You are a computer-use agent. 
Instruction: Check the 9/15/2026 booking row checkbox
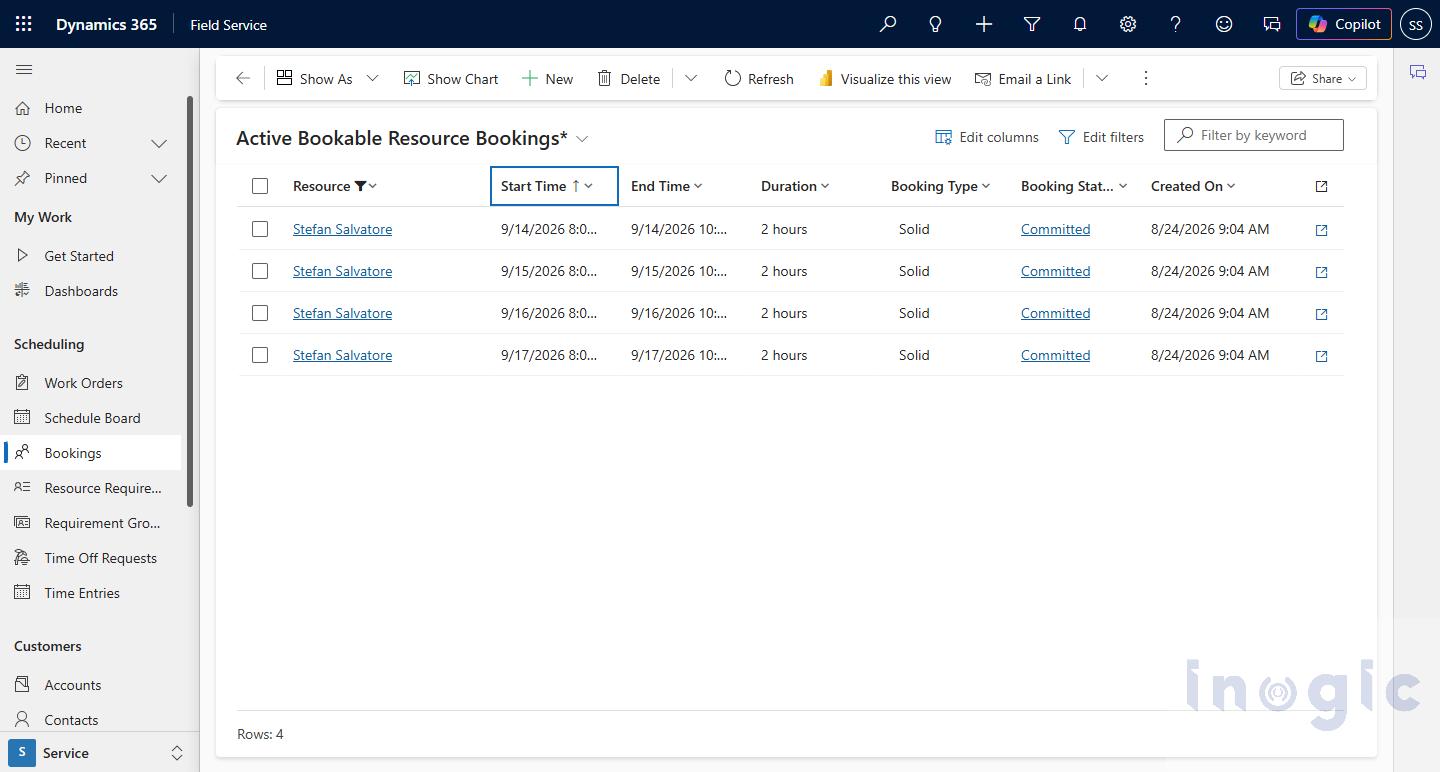[260, 271]
